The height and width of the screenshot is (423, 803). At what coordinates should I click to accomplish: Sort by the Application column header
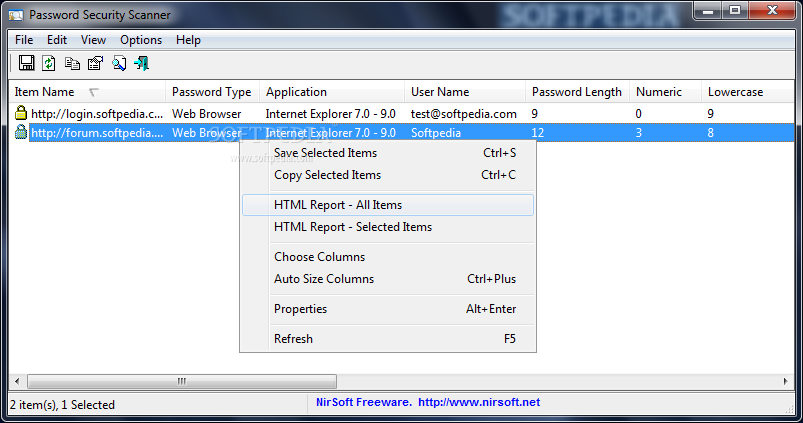click(x=332, y=92)
